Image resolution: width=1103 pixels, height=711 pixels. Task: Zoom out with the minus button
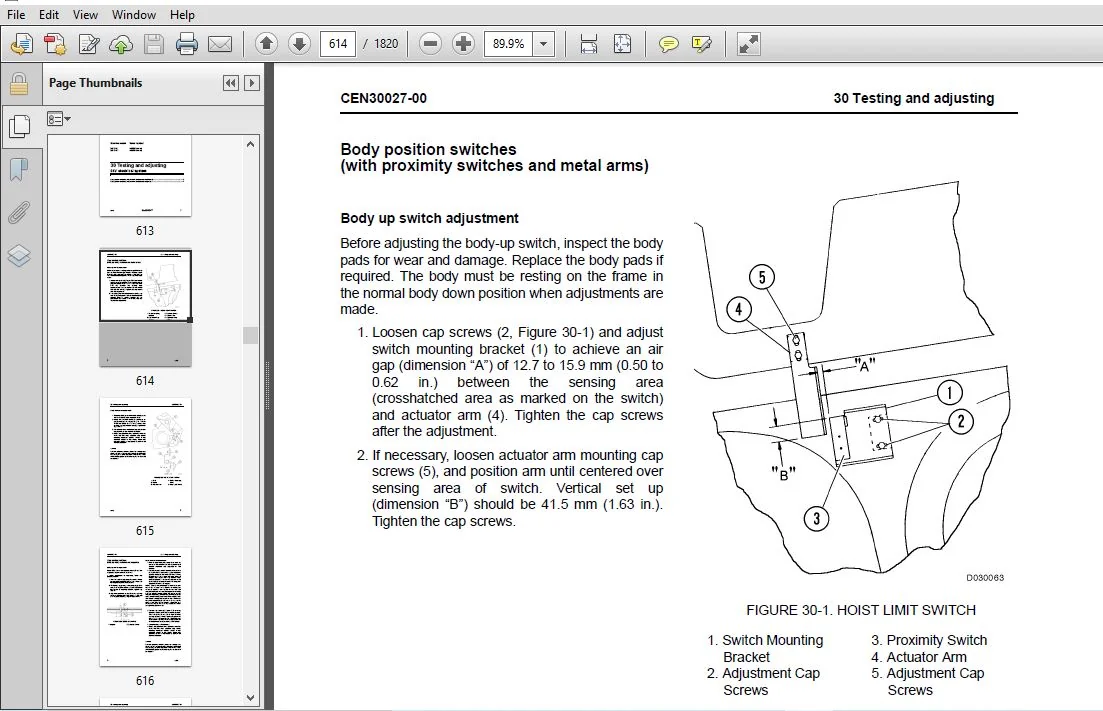431,44
